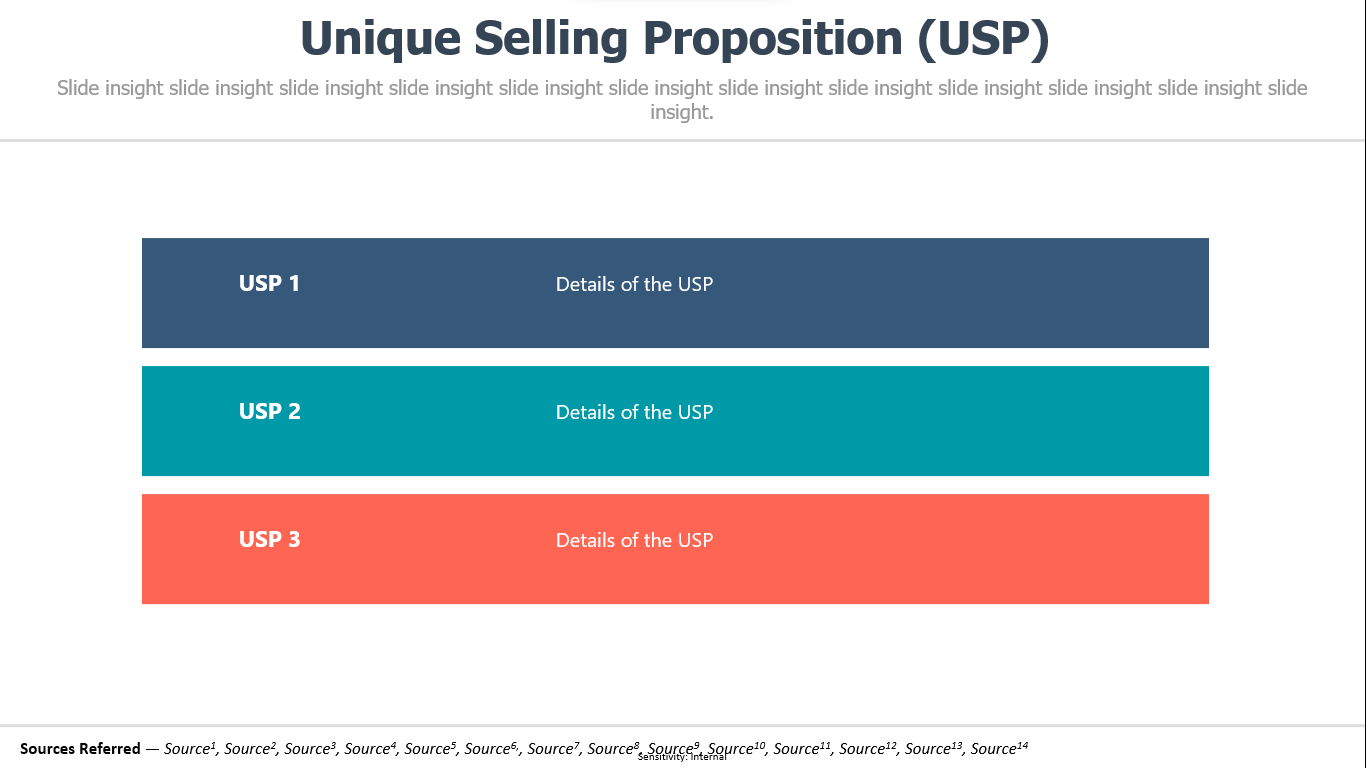This screenshot has height=768, width=1366.
Task: Pick the navy blue USP 1 bar
Action: pos(675,293)
